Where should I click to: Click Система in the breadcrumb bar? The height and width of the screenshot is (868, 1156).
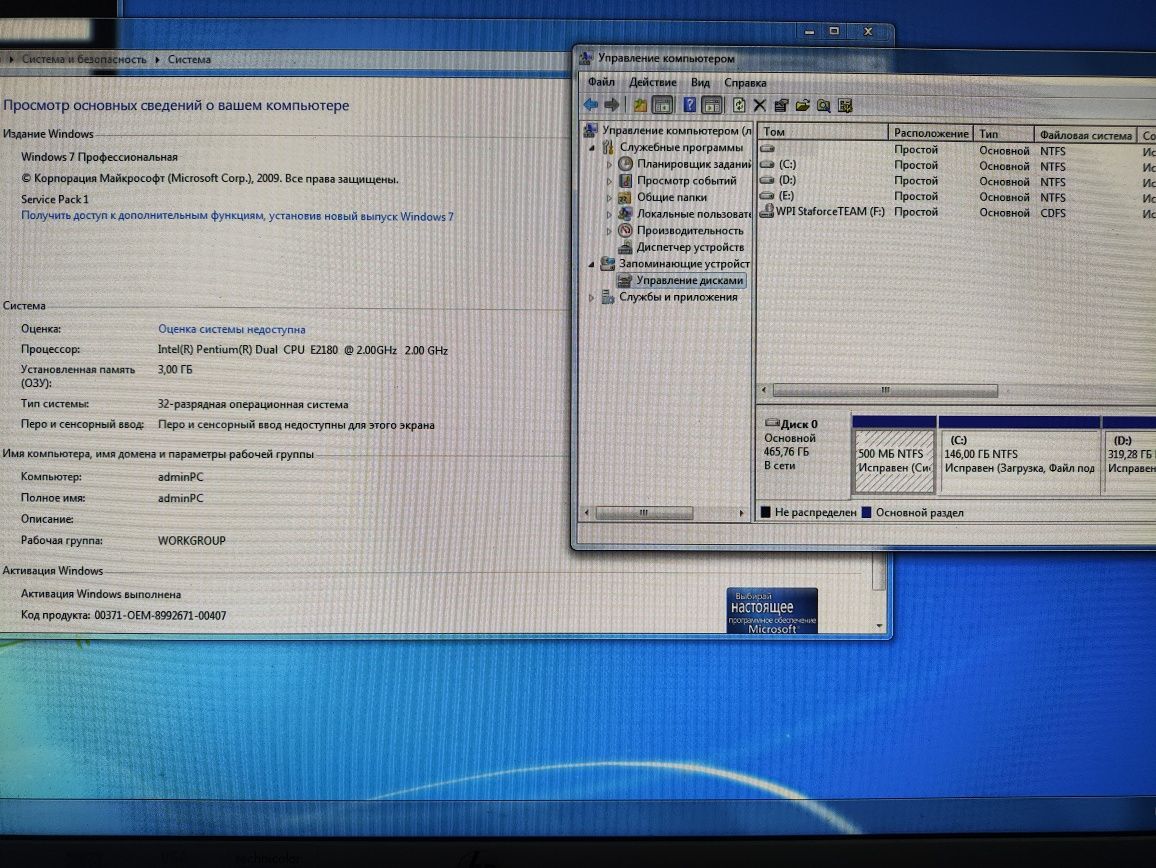(189, 59)
